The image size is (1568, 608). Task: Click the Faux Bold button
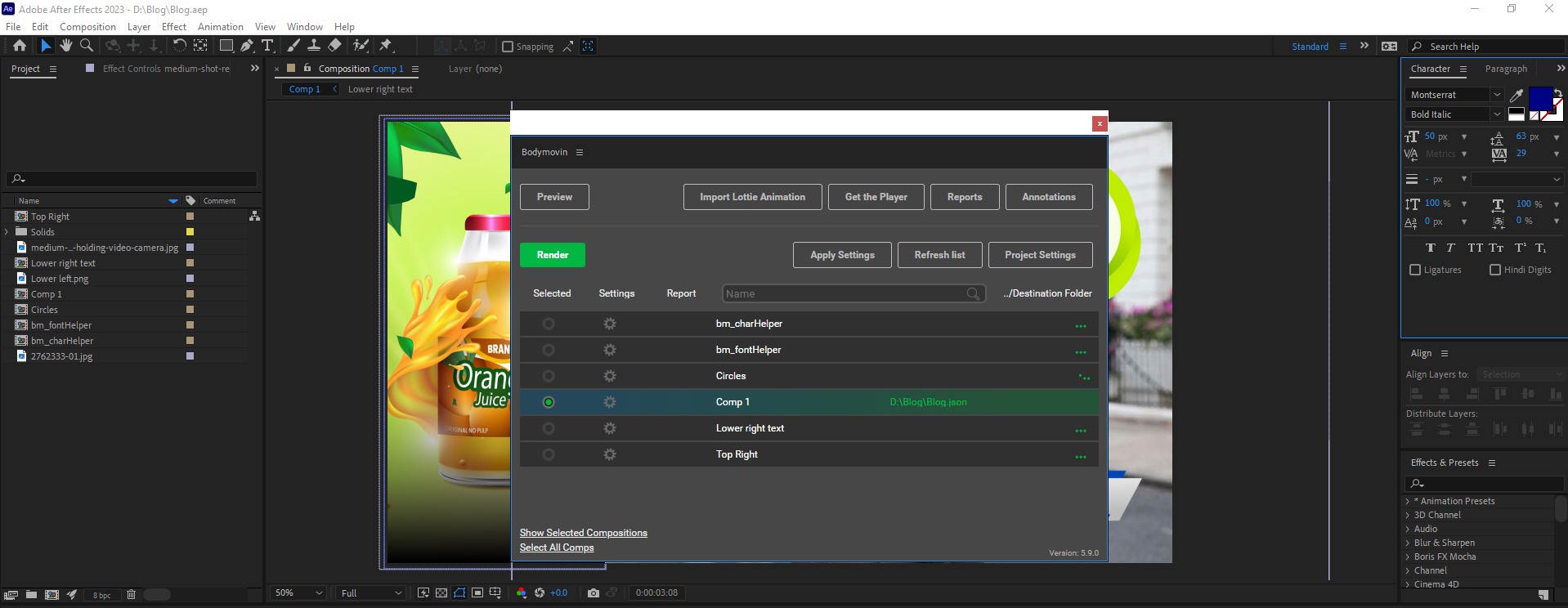1430,248
